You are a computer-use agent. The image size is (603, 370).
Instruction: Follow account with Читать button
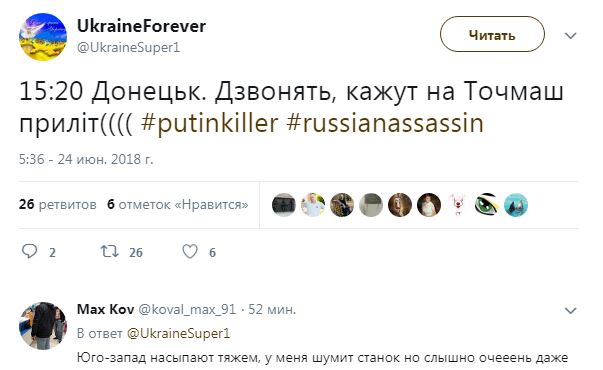[492, 34]
